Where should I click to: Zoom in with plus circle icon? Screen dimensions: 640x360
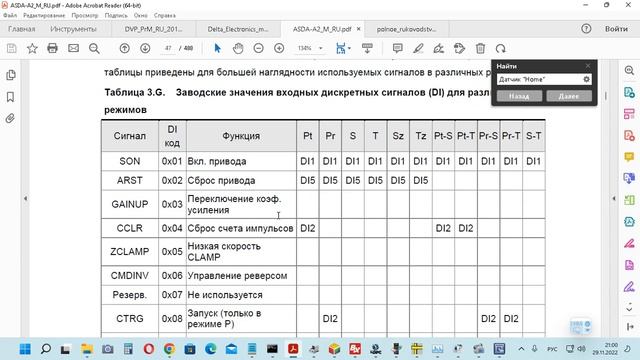(279, 48)
